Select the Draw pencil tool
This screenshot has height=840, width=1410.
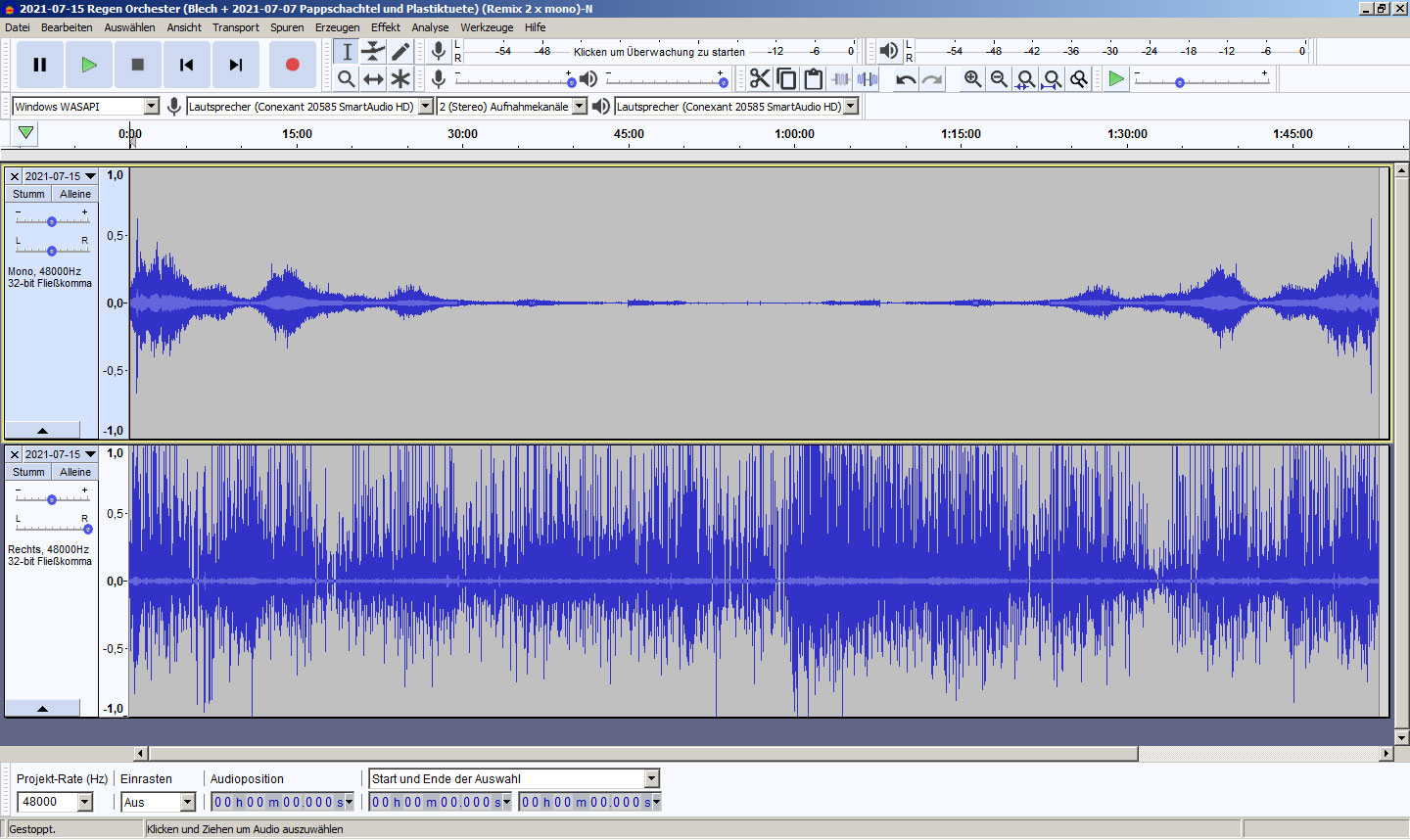tap(400, 52)
